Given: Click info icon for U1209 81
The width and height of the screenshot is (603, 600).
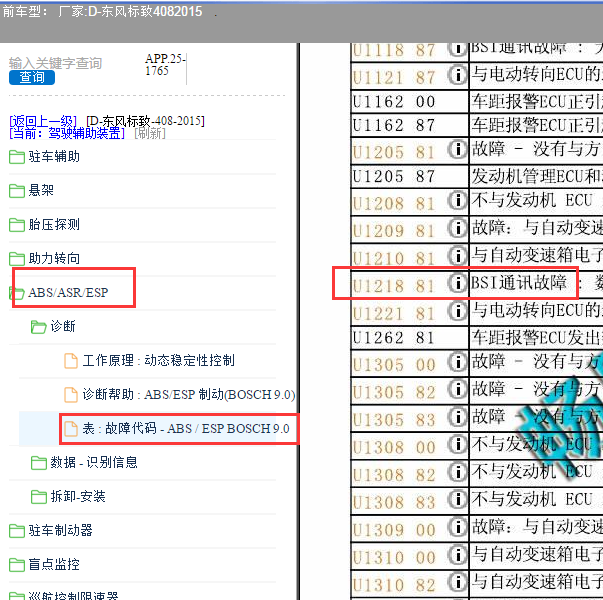Looking at the screenshot, I should [457, 228].
